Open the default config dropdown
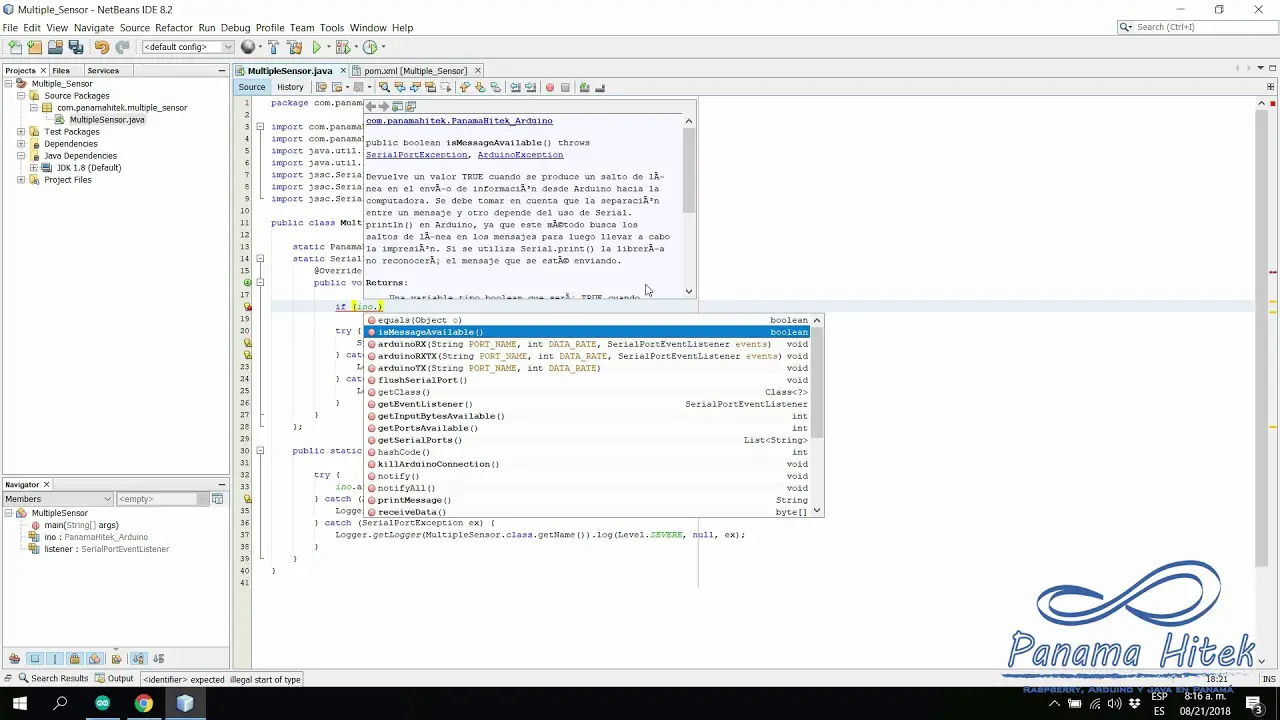 [x=227, y=46]
